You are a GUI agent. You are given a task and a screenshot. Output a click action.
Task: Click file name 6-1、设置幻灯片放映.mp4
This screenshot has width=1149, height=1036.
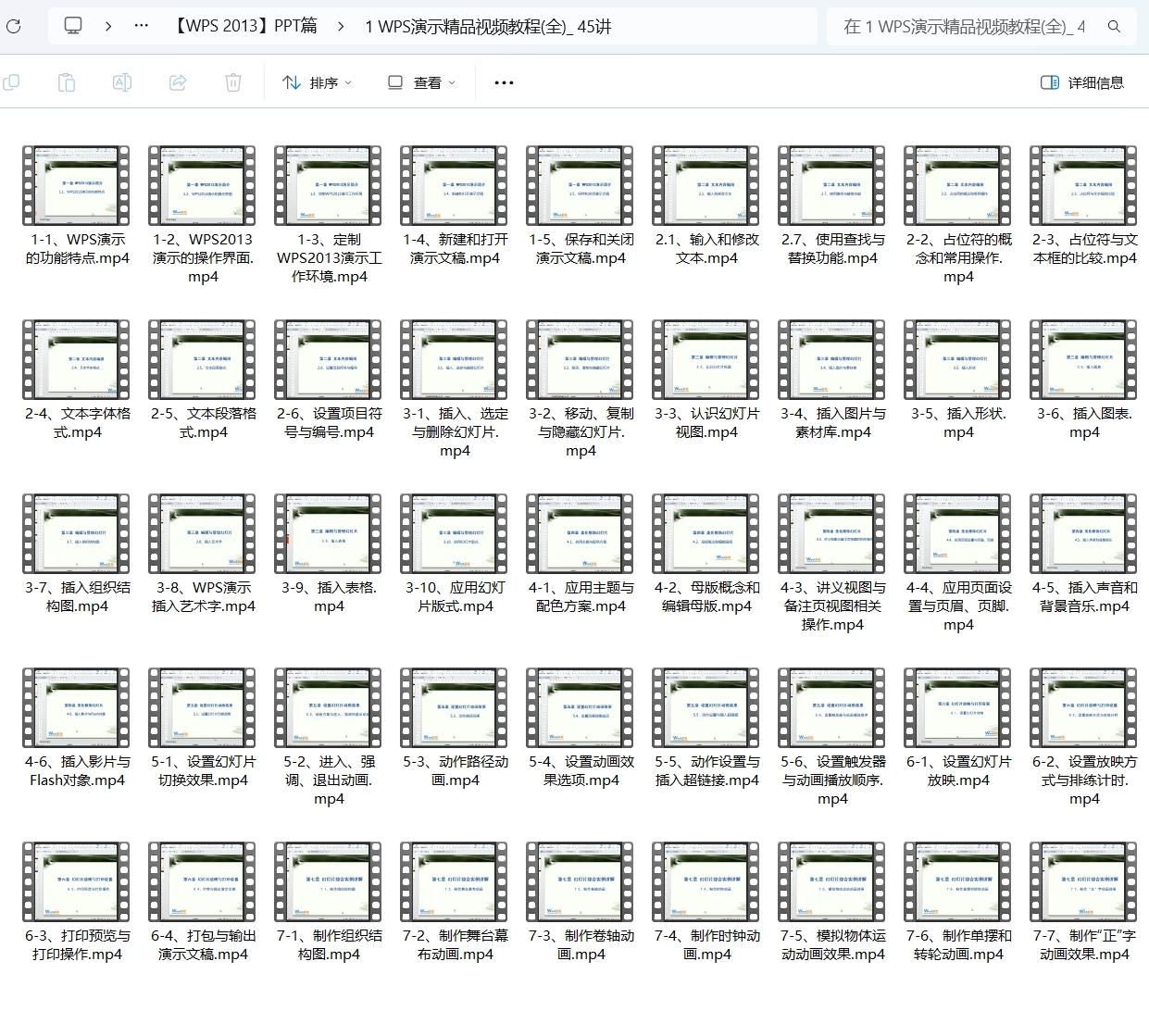pos(958,770)
